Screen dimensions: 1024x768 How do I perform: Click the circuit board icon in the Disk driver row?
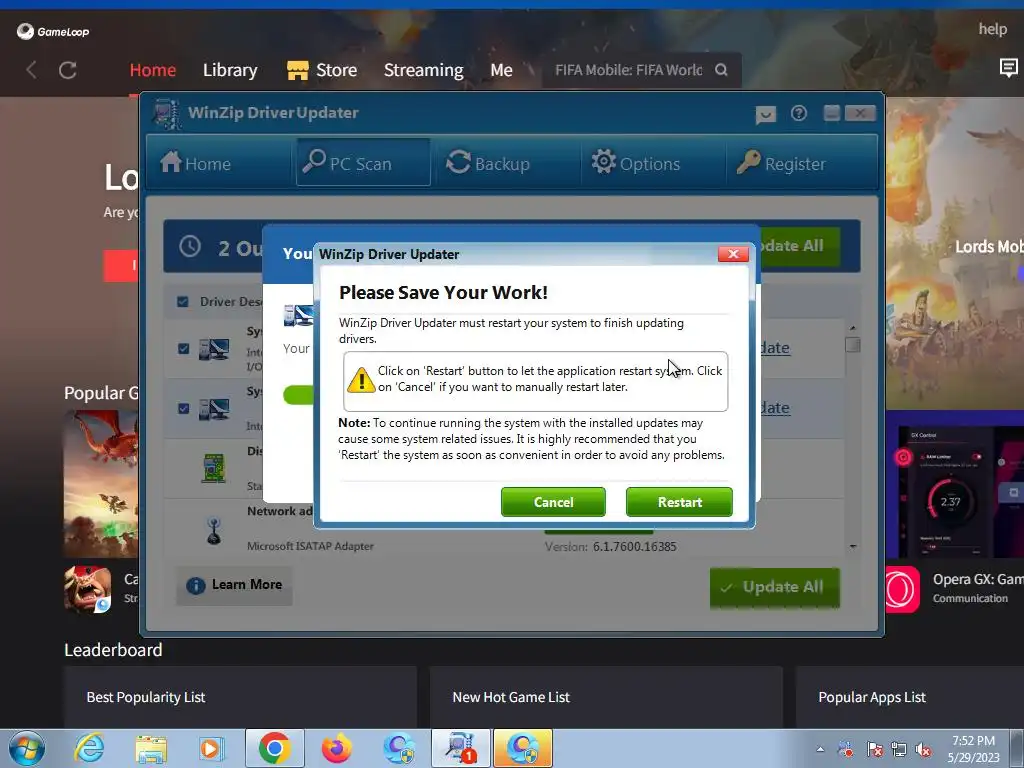pyautogui.click(x=214, y=468)
